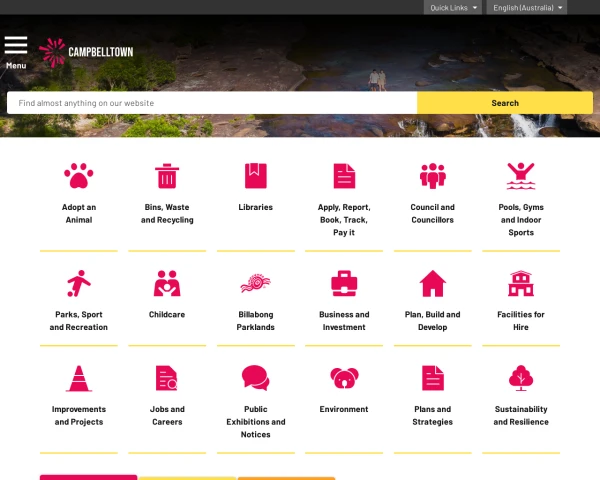Click the book Libraries icon

pyautogui.click(x=256, y=176)
